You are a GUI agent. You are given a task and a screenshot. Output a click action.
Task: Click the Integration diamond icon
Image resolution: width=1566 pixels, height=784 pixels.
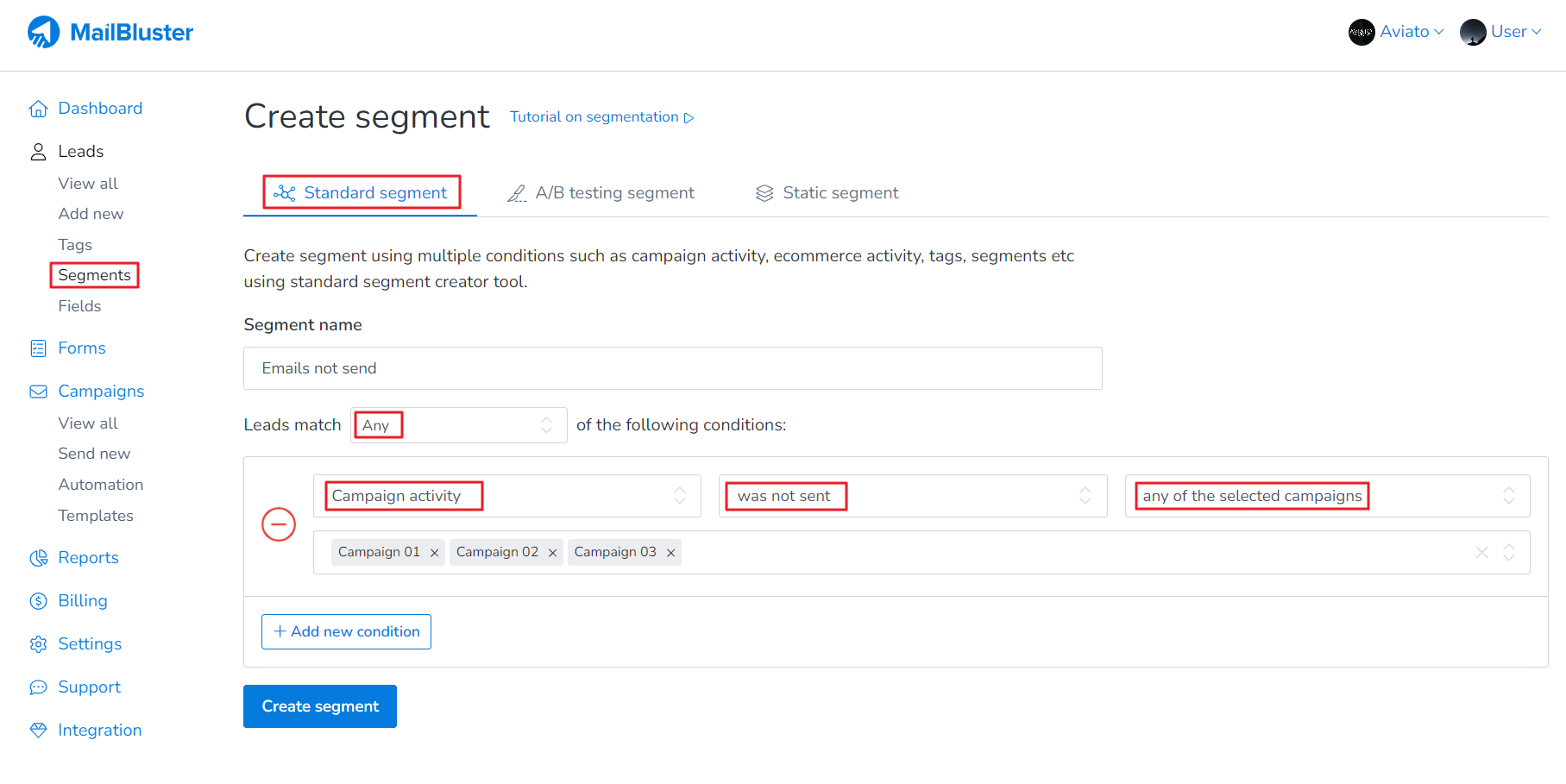coord(38,731)
